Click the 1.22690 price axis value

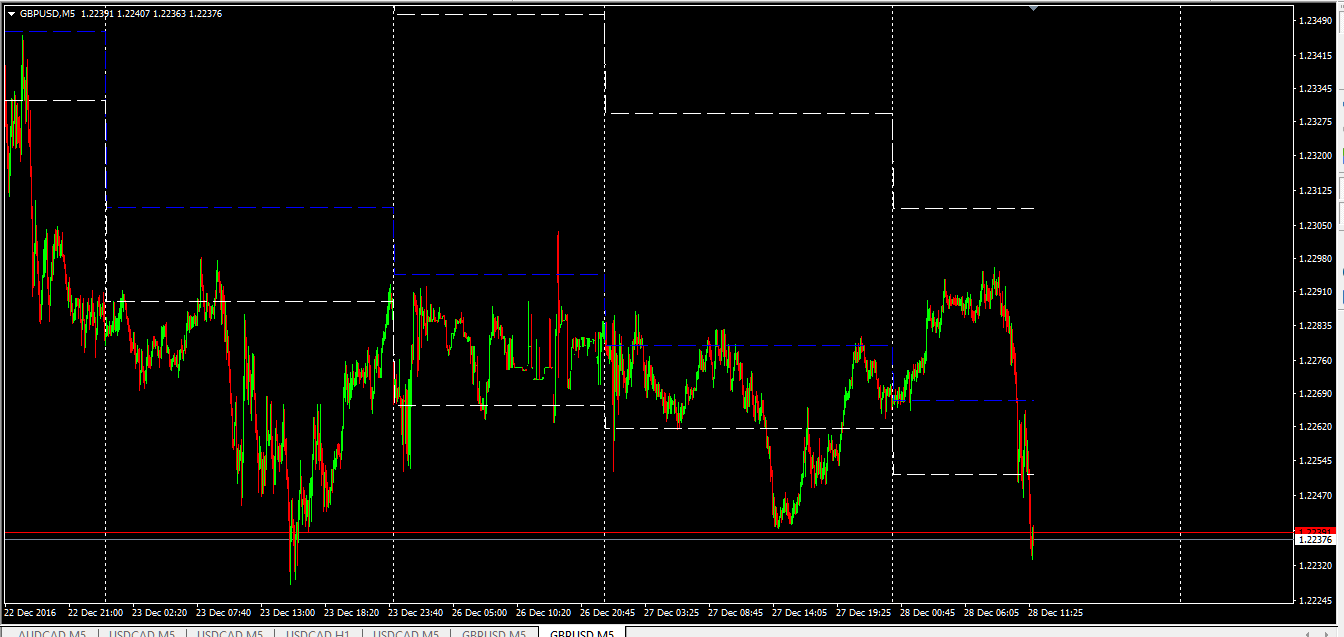pos(1315,394)
